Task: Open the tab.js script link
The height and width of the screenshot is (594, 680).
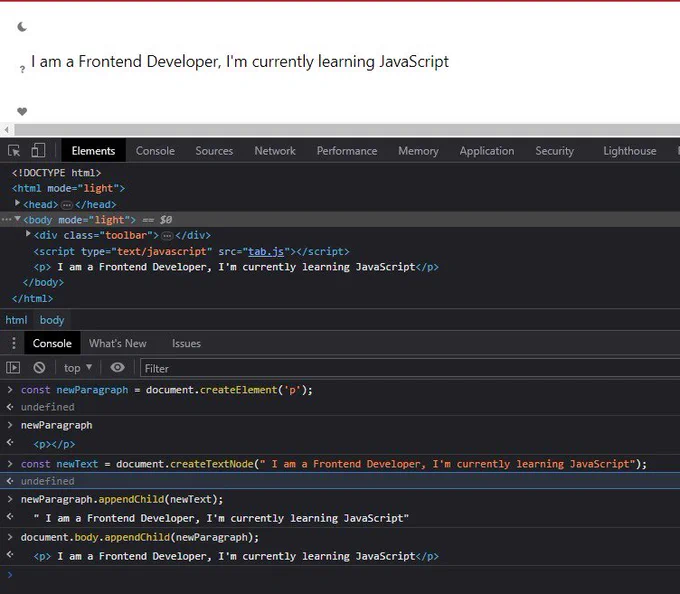Action: point(266,251)
